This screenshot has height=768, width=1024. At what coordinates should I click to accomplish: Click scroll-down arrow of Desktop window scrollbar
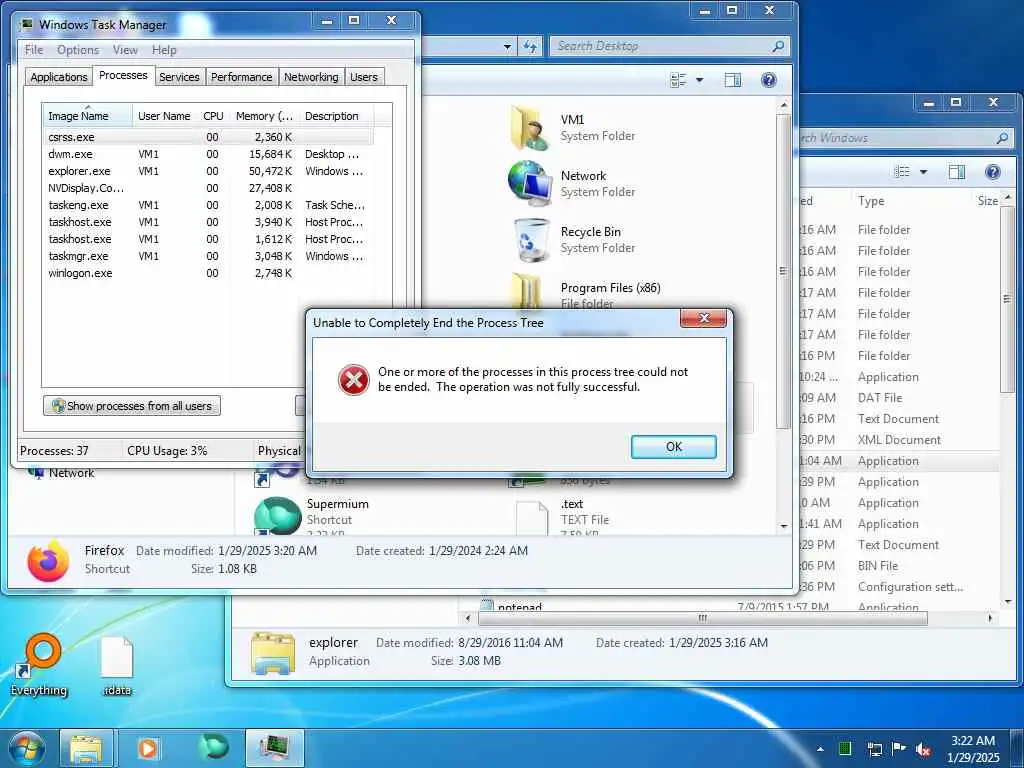click(x=784, y=526)
